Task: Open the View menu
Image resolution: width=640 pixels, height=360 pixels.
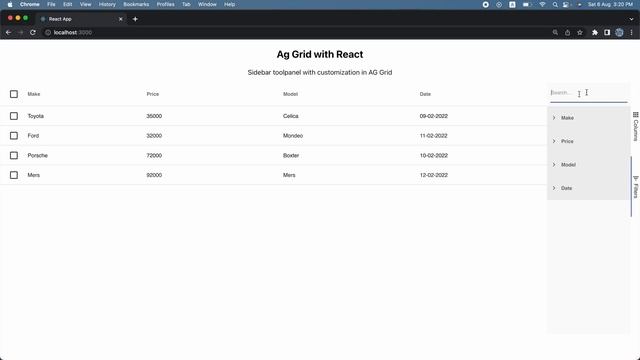Action: coord(85,4)
